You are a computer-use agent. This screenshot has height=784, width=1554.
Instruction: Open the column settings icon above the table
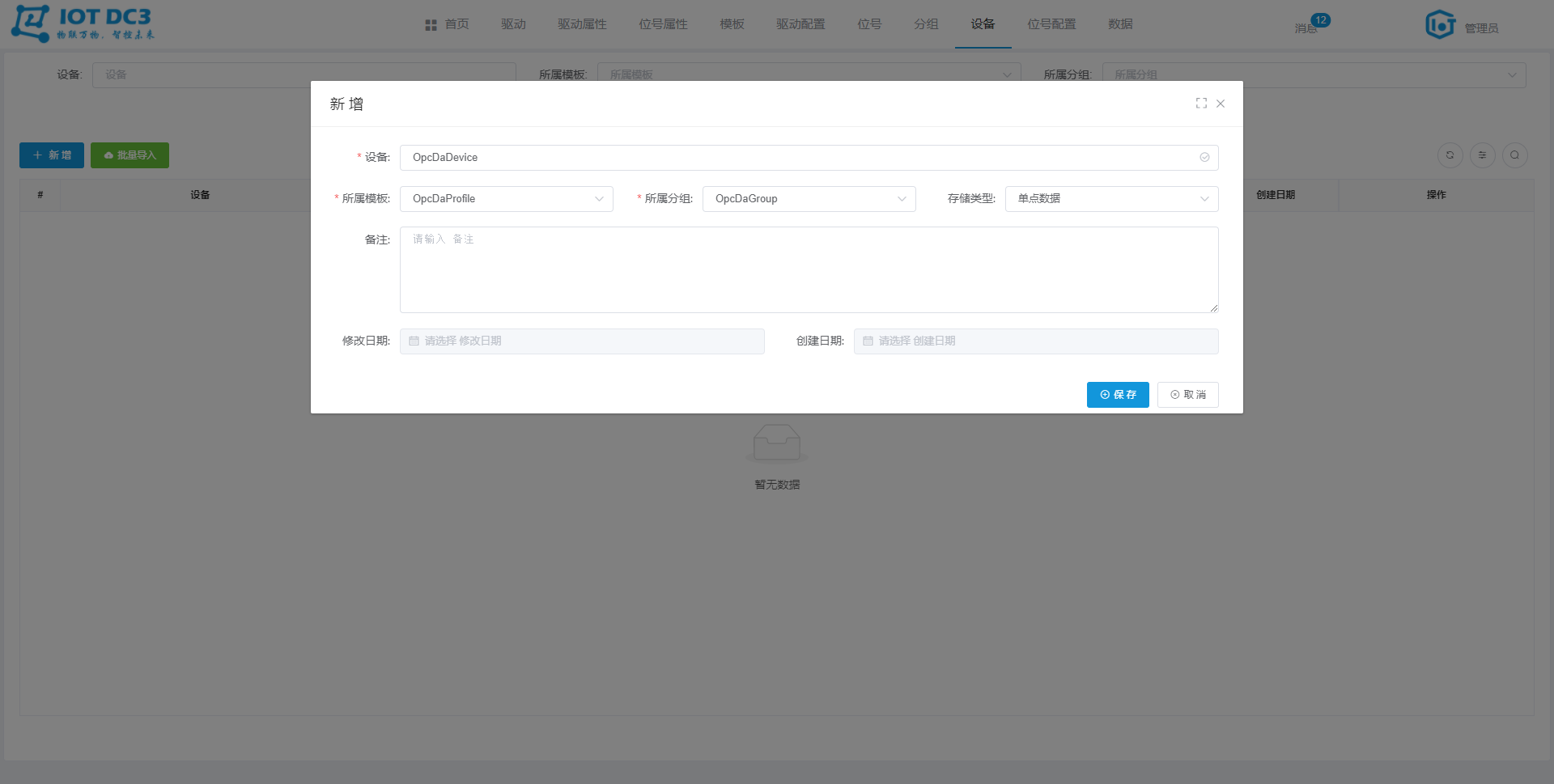(x=1482, y=155)
